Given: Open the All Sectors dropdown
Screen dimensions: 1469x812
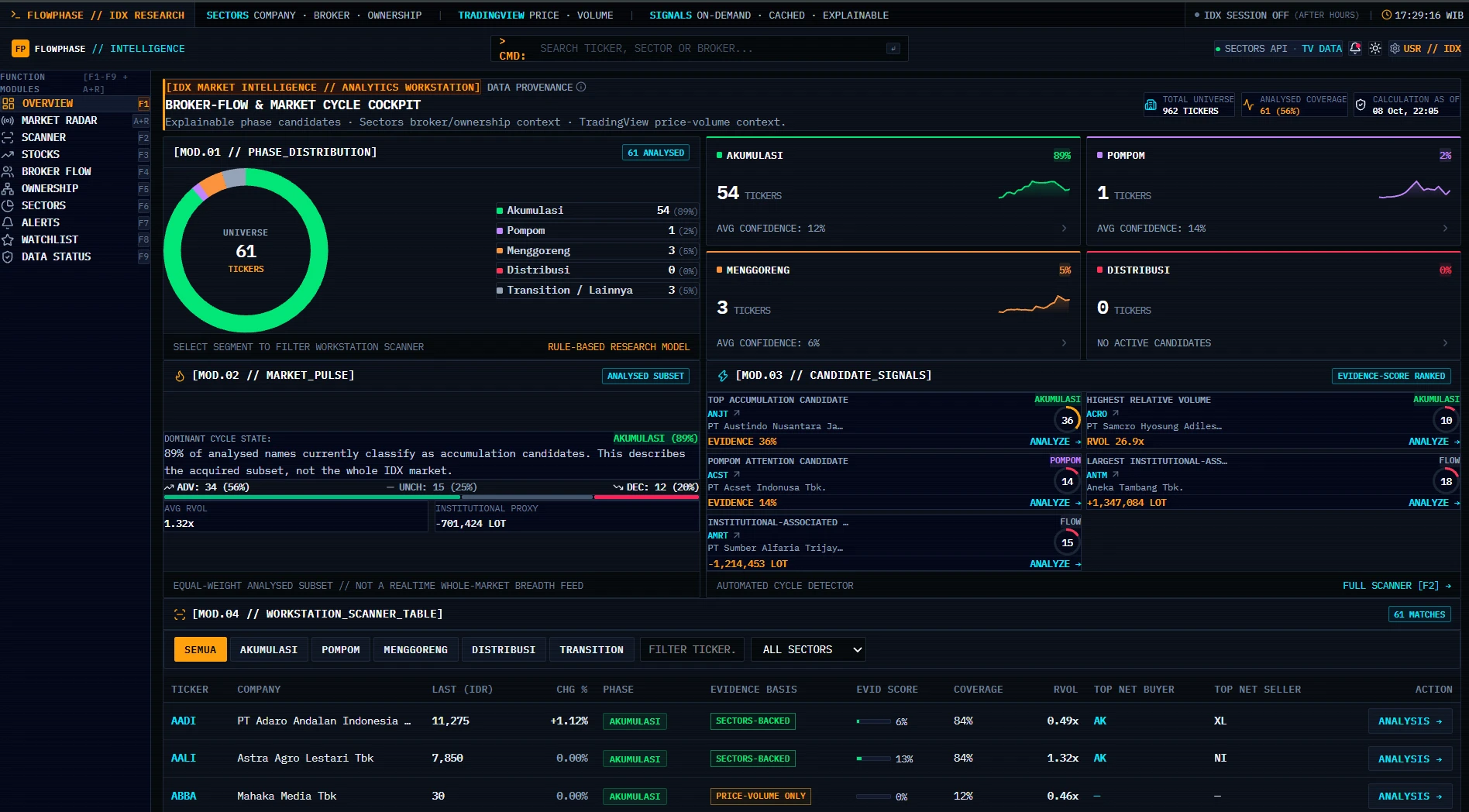Looking at the screenshot, I should pos(808,649).
